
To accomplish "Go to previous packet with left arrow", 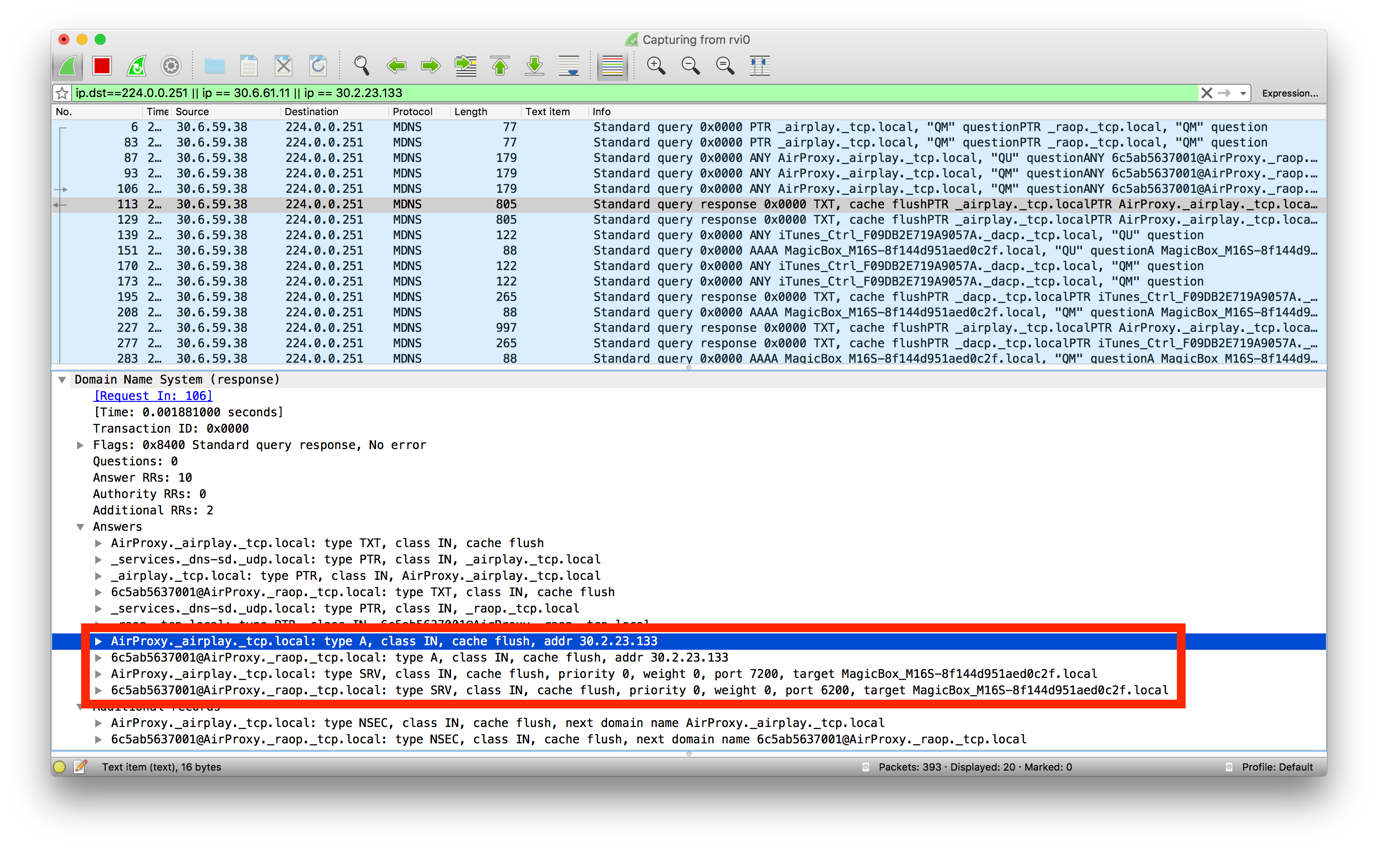I will 396,66.
